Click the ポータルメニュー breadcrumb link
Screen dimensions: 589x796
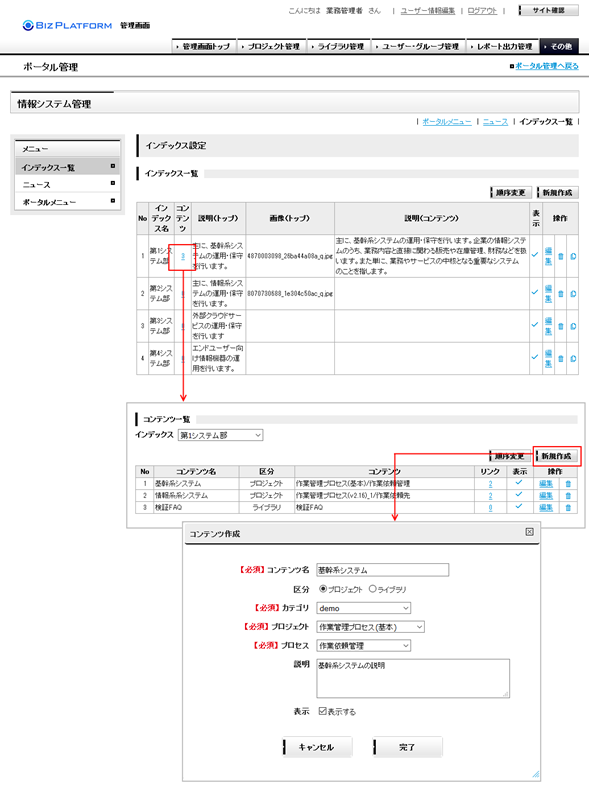(x=447, y=122)
